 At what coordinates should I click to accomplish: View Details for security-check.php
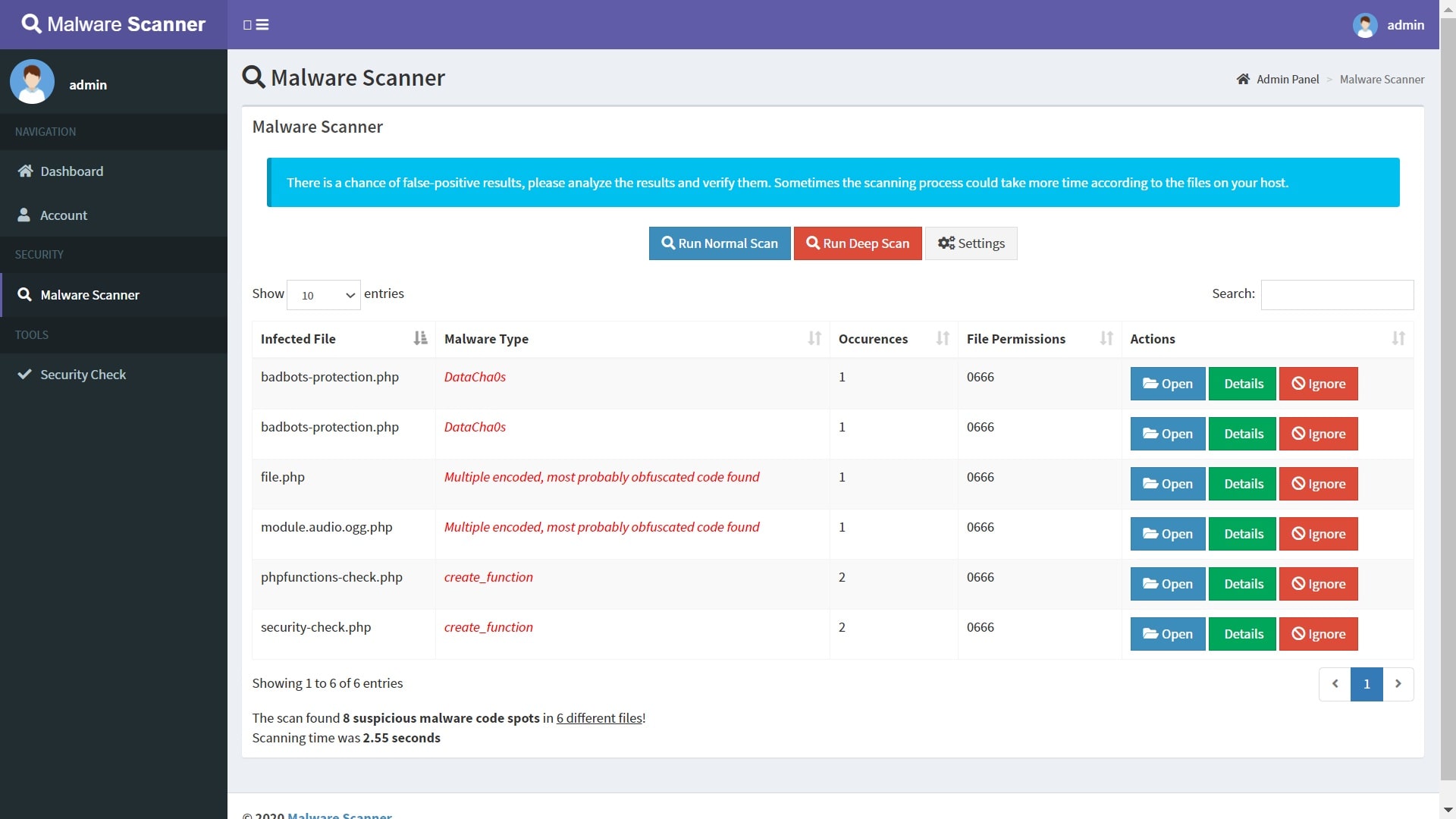(x=1243, y=634)
